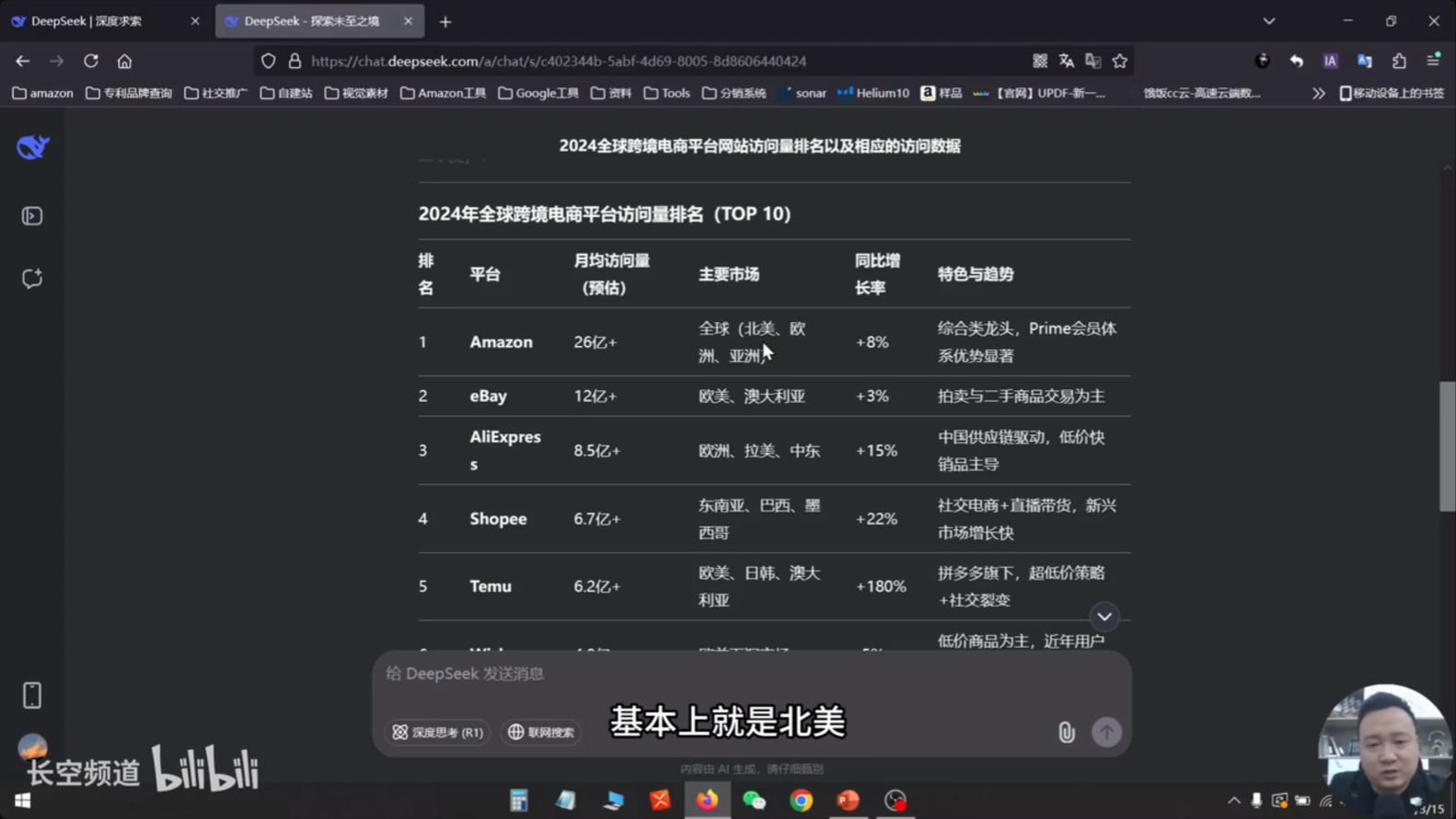The height and width of the screenshot is (819, 1456).
Task: Open the extensions puzzle menu
Action: [x=1399, y=61]
